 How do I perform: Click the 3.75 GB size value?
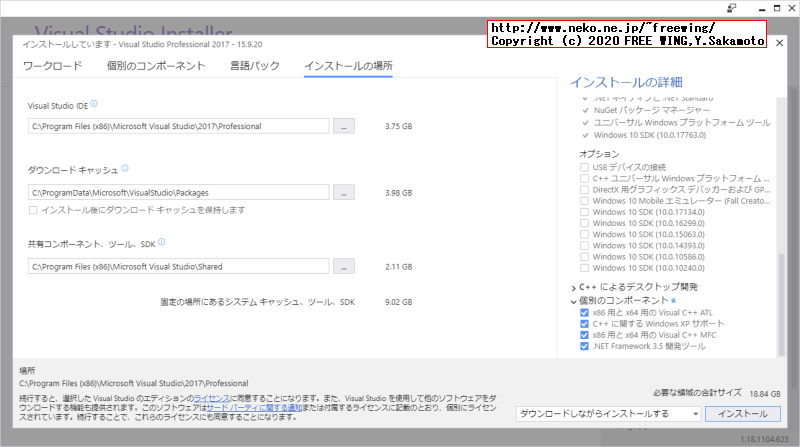coord(398,126)
